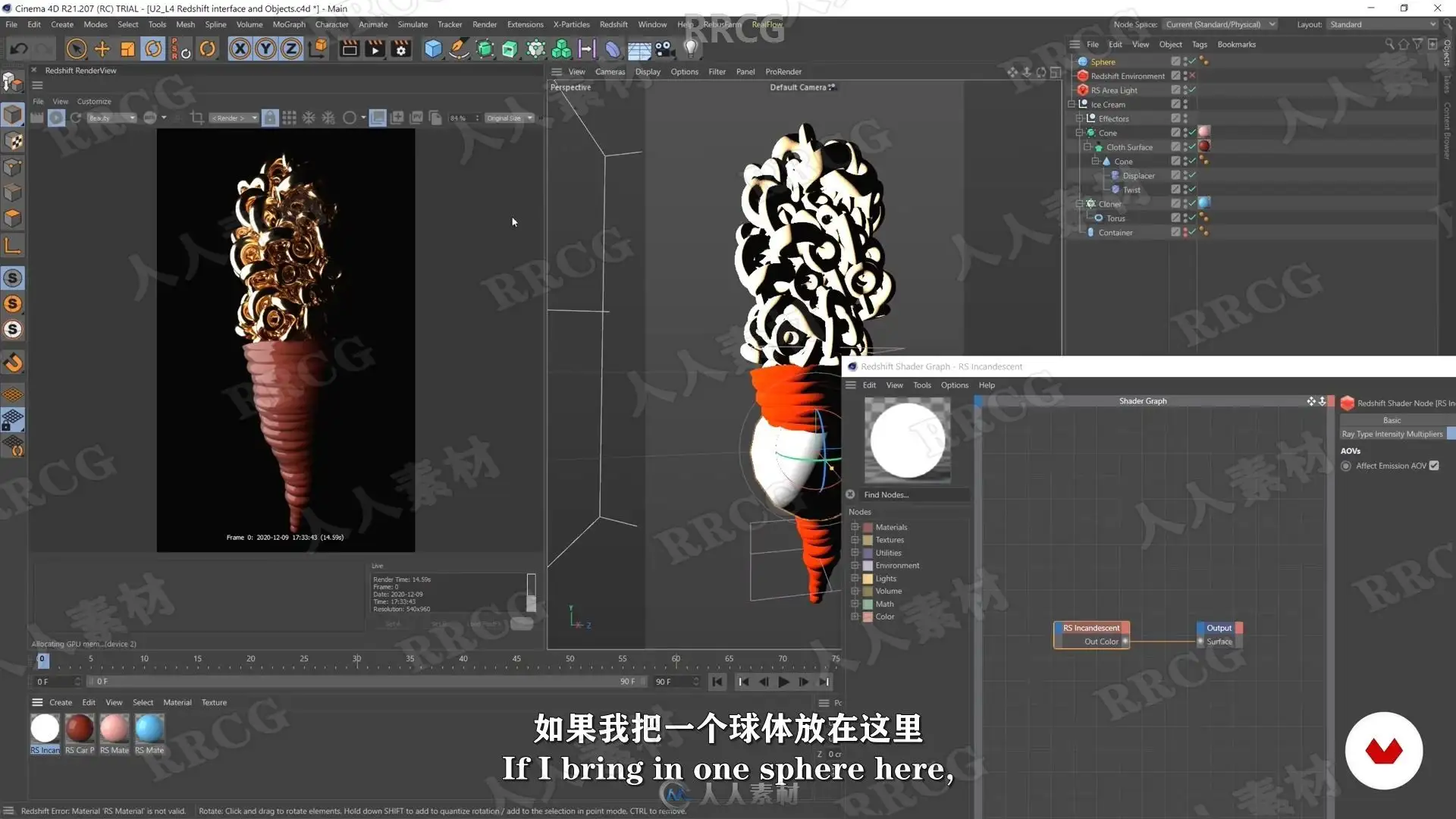Uncheck Affect Emission AOV checkbox
1456x819 pixels.
[1433, 466]
